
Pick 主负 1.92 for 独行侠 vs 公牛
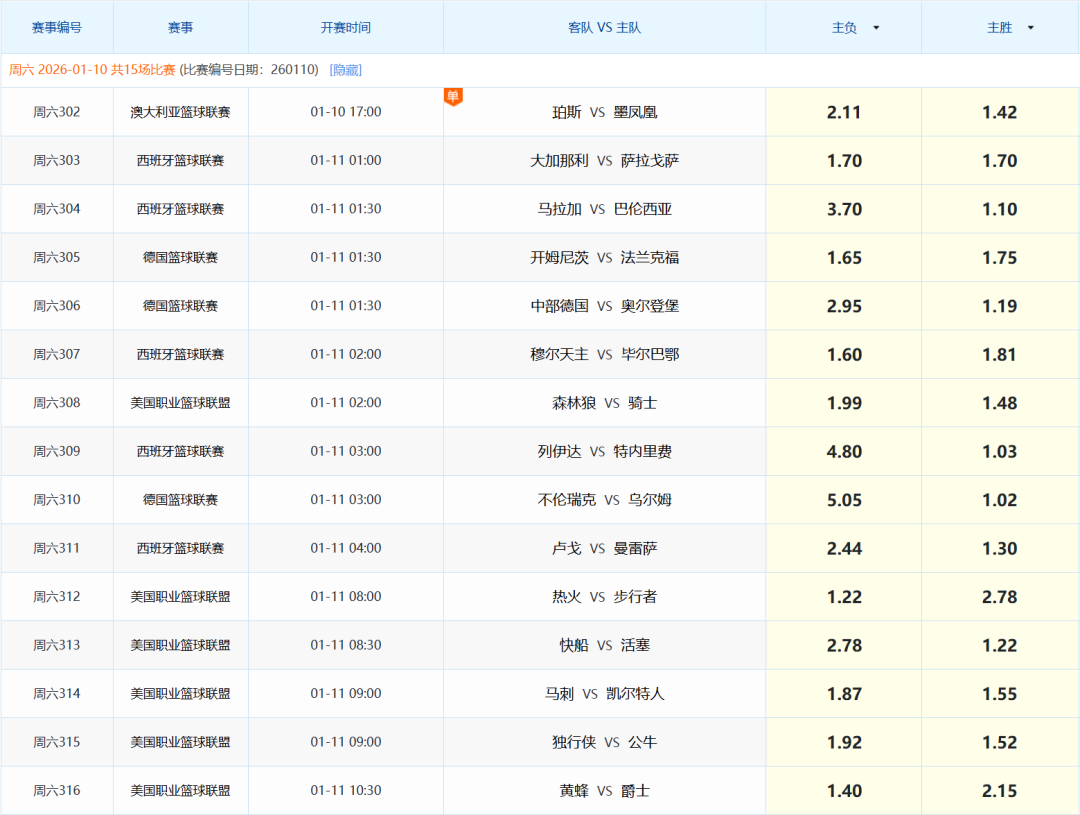click(x=844, y=742)
